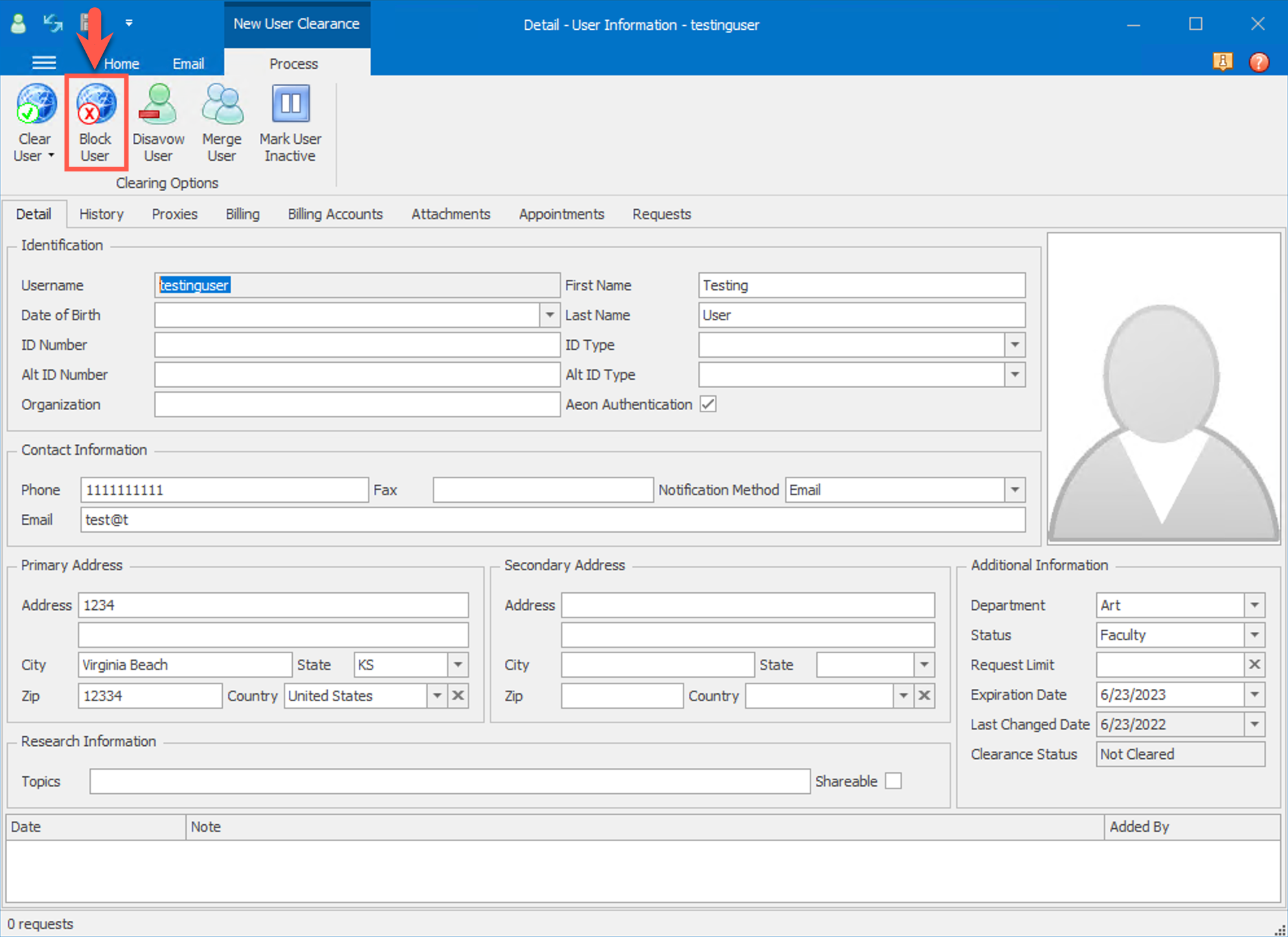The height and width of the screenshot is (937, 1288).
Task: Click into the Organization input field
Action: click(356, 404)
